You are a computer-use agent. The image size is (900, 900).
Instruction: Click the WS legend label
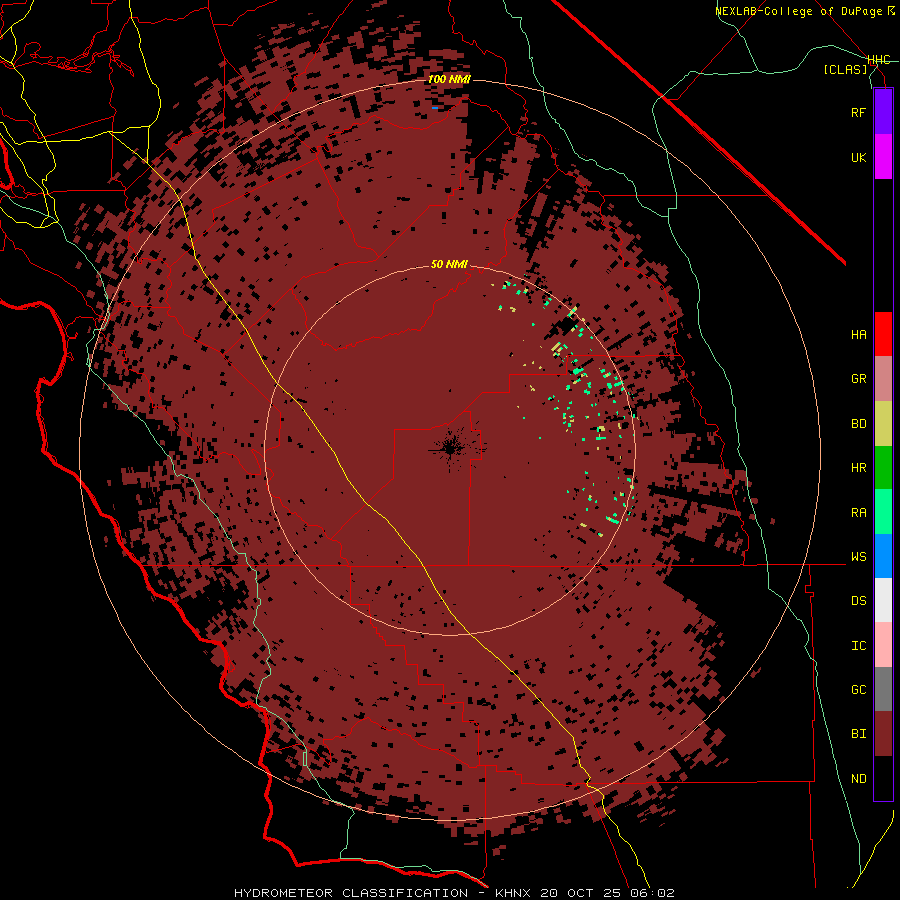(x=858, y=557)
